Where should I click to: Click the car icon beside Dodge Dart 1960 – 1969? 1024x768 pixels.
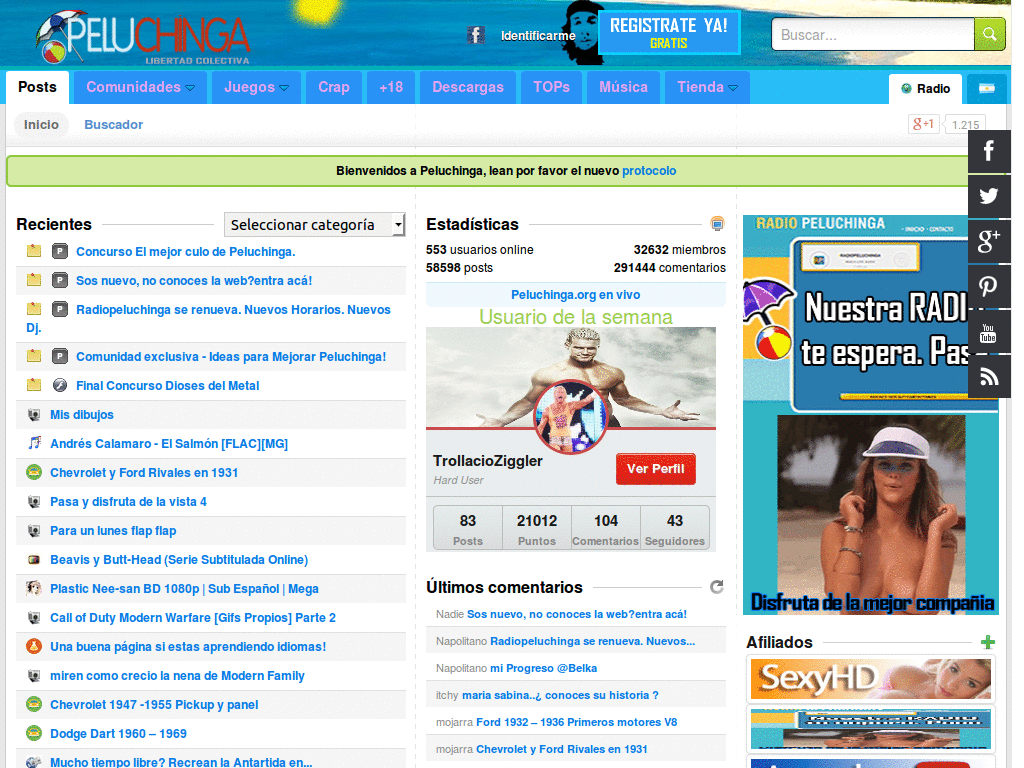coord(34,733)
